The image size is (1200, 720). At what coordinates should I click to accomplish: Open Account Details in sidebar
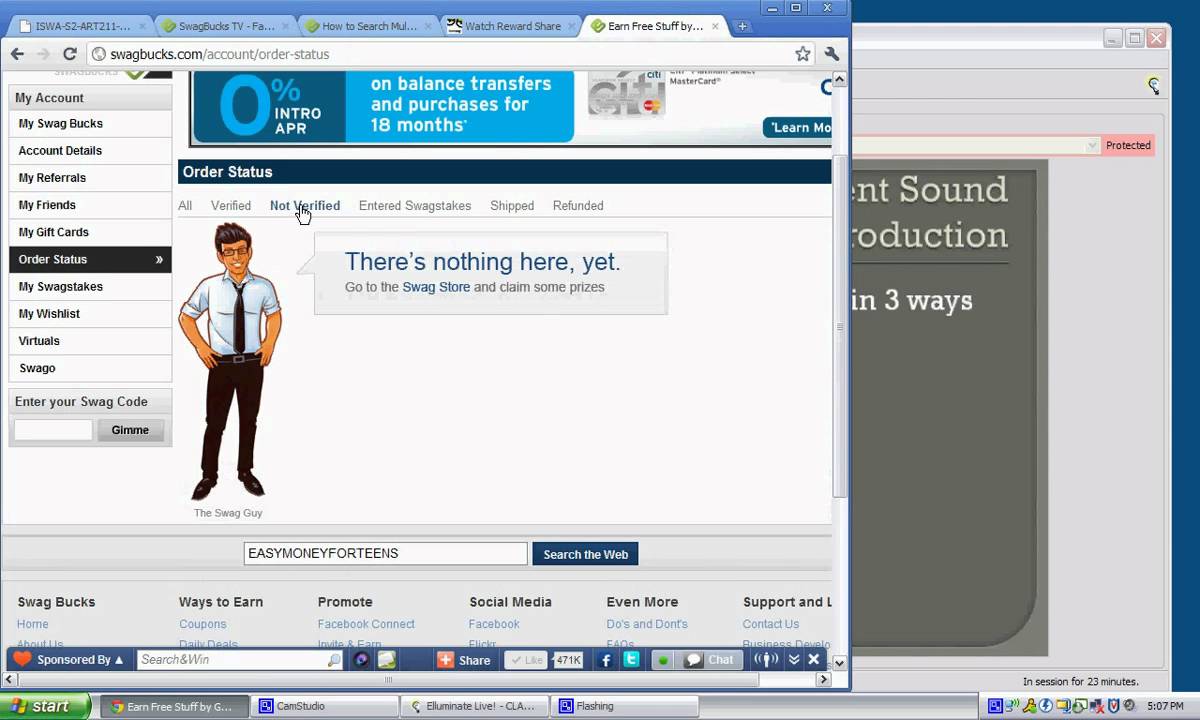pyautogui.click(x=90, y=151)
